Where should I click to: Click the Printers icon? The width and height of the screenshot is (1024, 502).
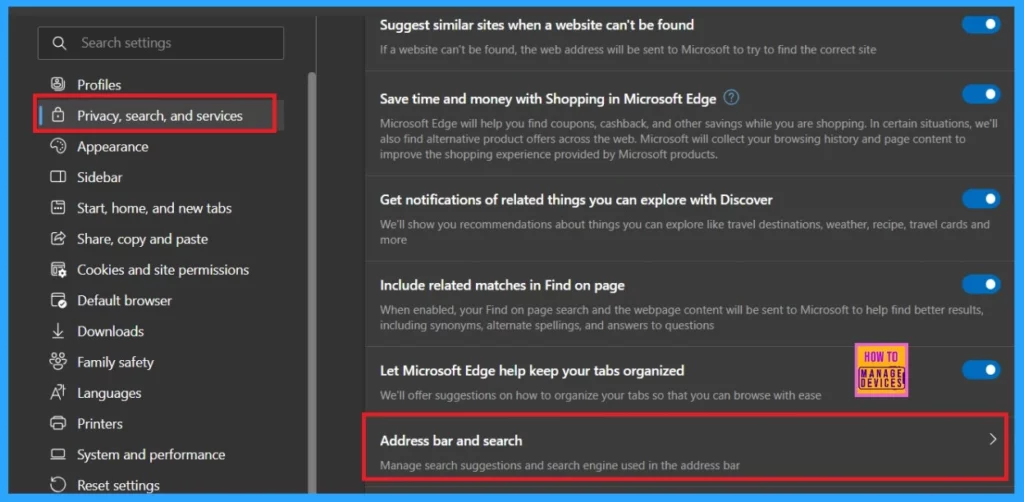click(x=58, y=424)
